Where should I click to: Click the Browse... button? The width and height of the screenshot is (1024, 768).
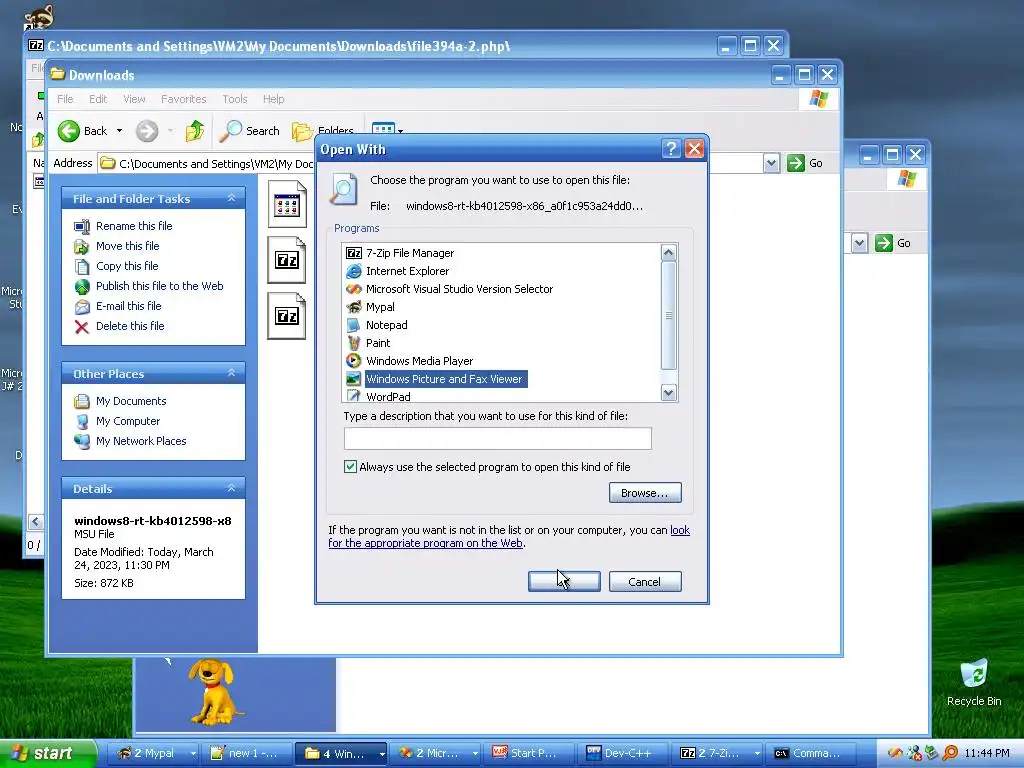coord(645,492)
